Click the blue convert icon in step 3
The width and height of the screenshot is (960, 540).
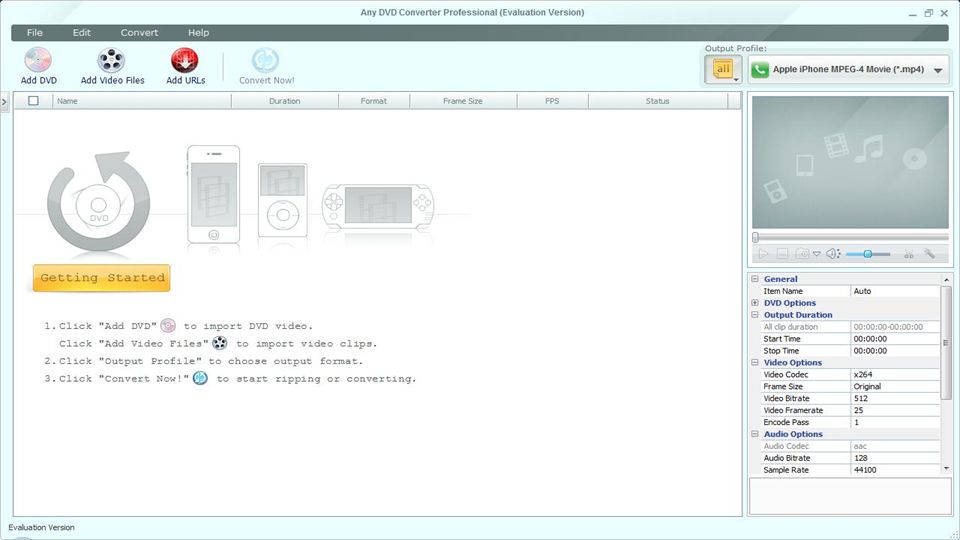click(200, 378)
